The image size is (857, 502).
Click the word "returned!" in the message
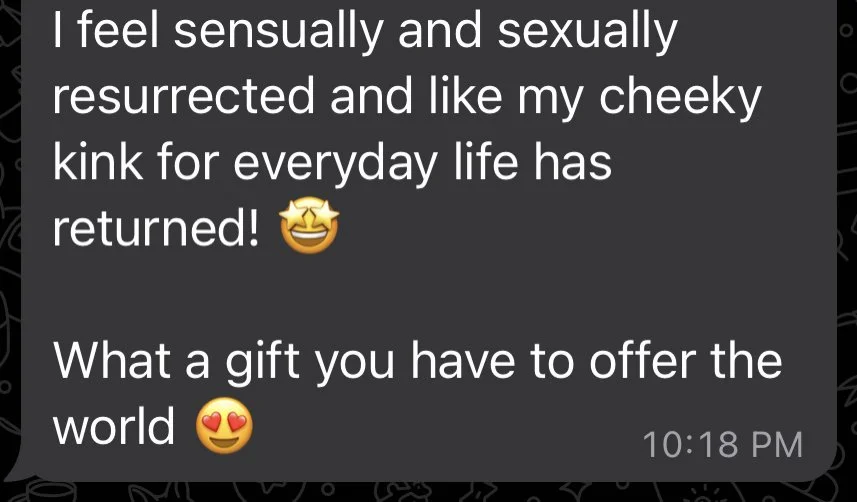pyautogui.click(x=156, y=227)
